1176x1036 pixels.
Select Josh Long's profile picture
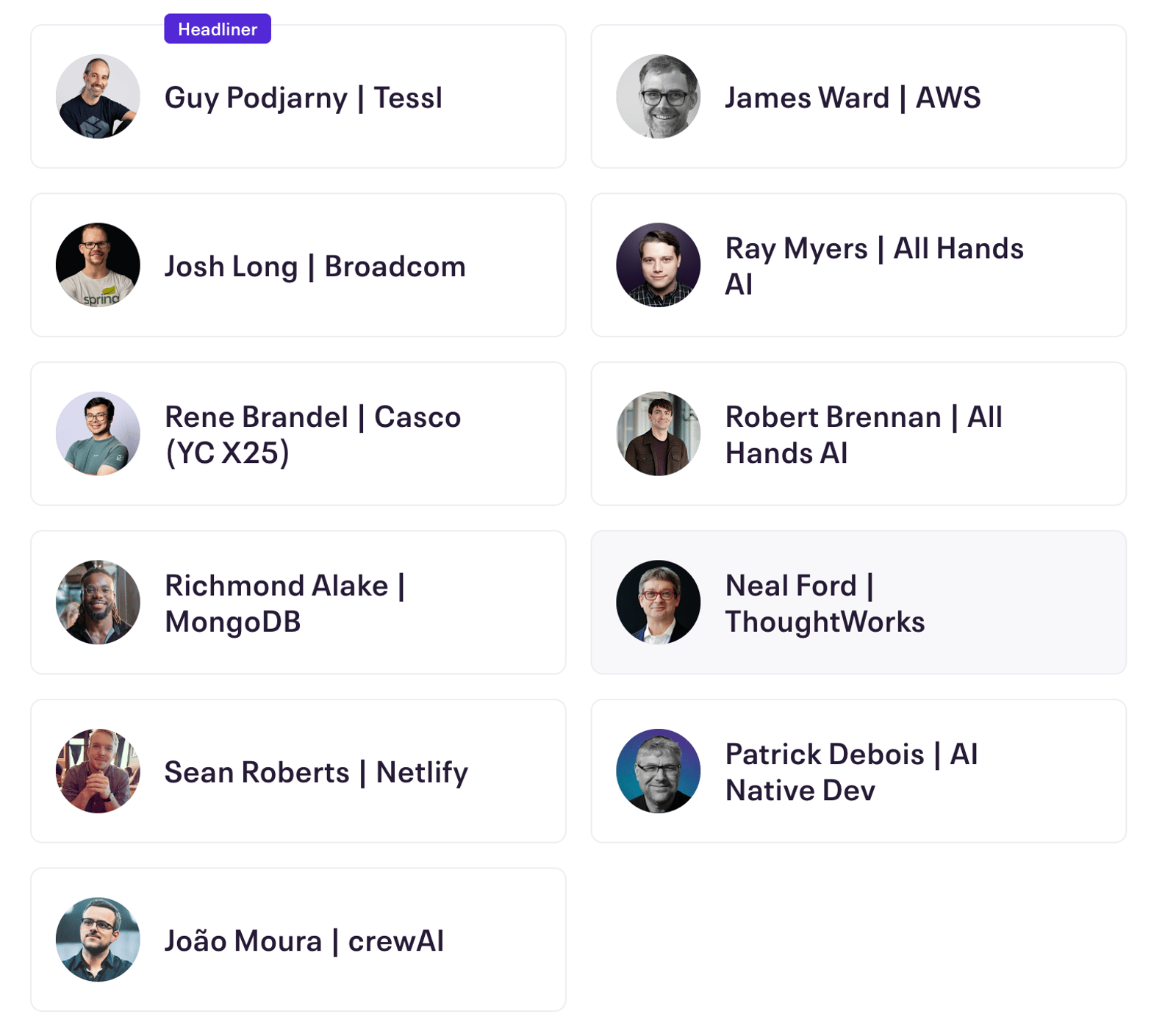(98, 265)
